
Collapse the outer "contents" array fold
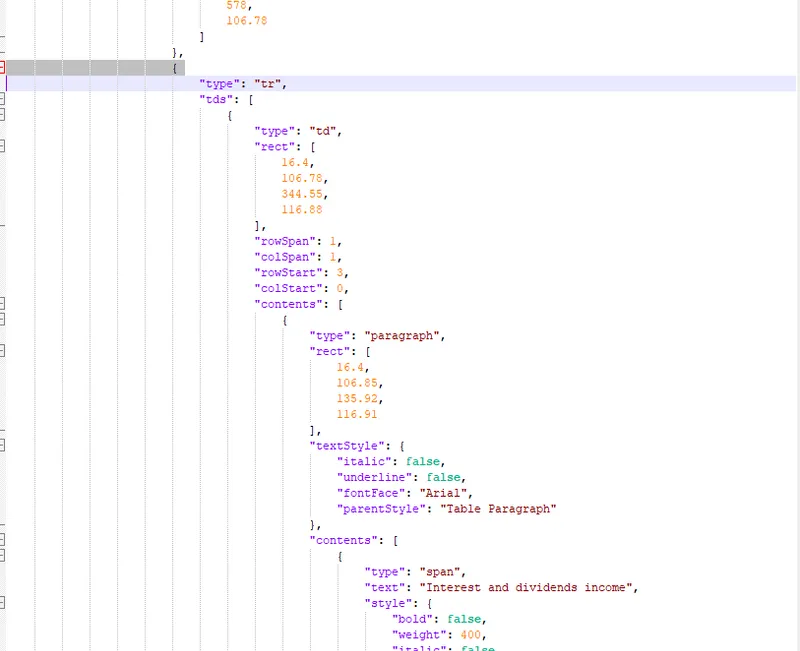[4, 304]
